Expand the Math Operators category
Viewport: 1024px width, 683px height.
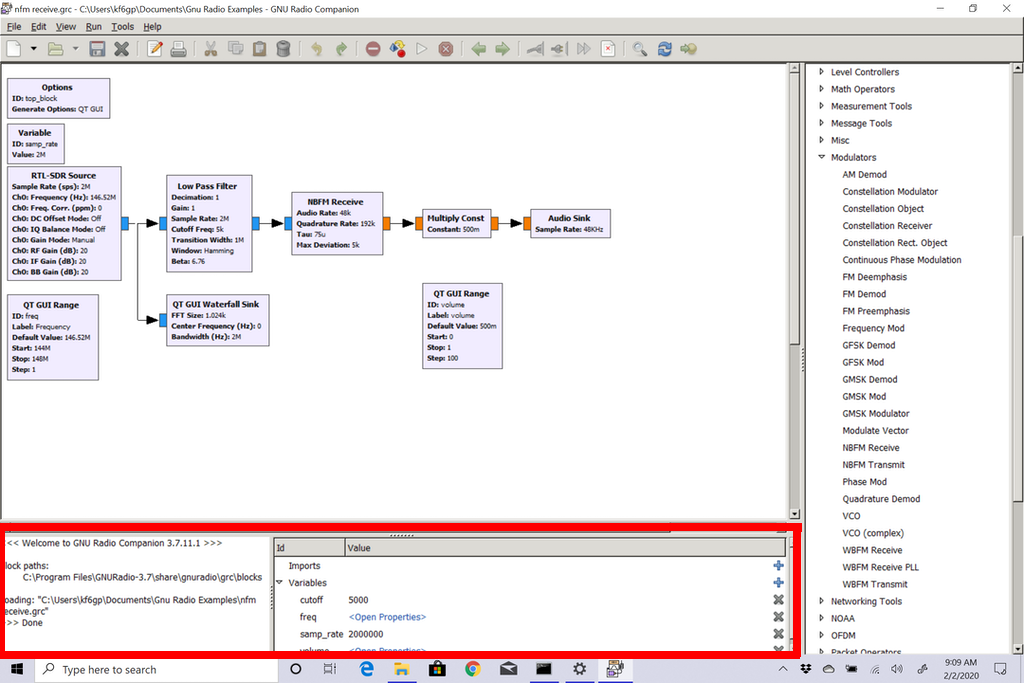click(822, 89)
